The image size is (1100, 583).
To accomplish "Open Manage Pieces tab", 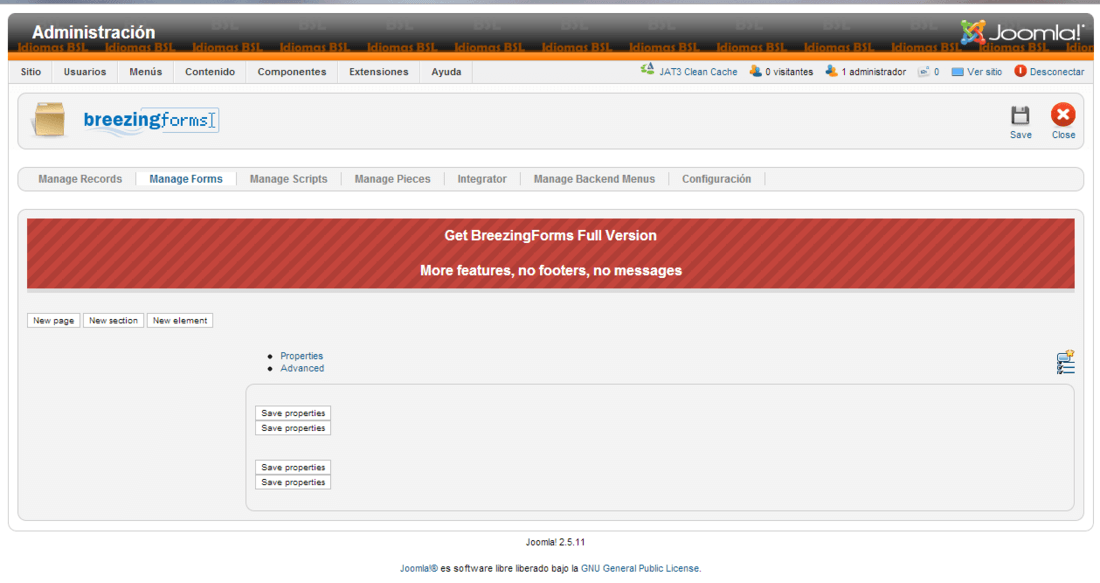I will 392,179.
